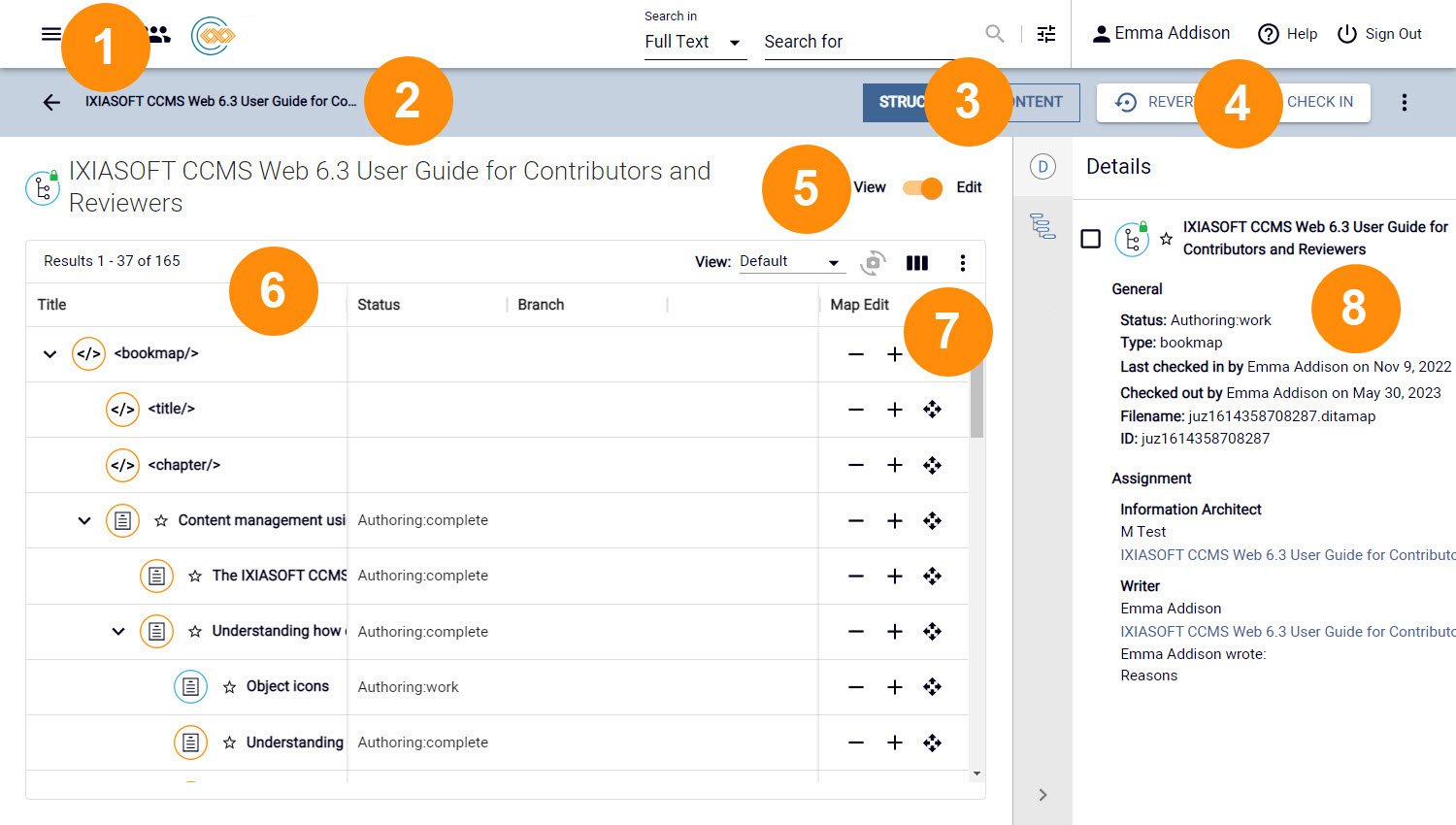Star The IXIASOFT CCMS topic

[x=195, y=577]
